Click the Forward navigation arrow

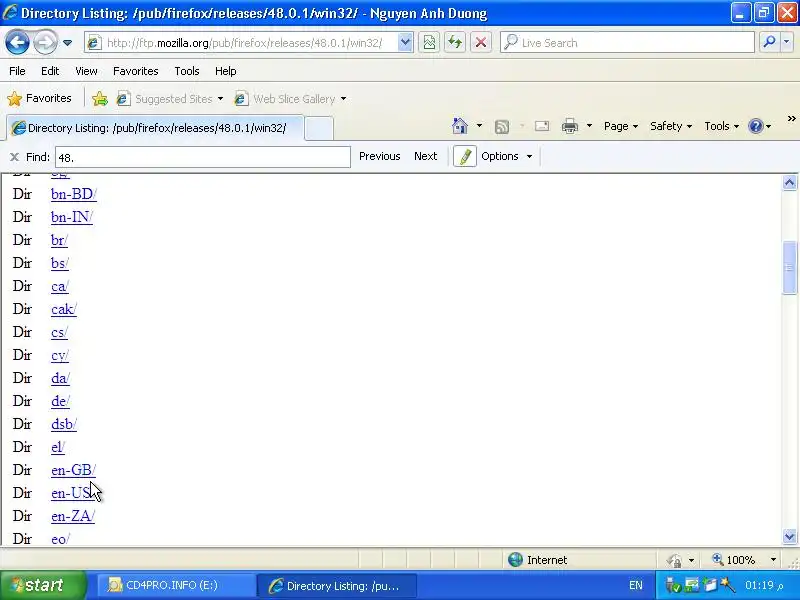pos(45,43)
